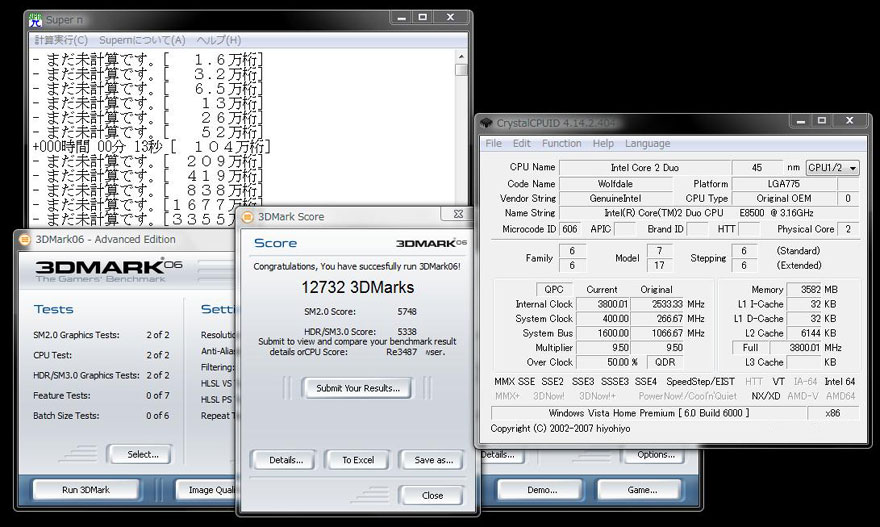Click the Physical Core value 2
The height and width of the screenshot is (527, 880).
click(x=848, y=229)
